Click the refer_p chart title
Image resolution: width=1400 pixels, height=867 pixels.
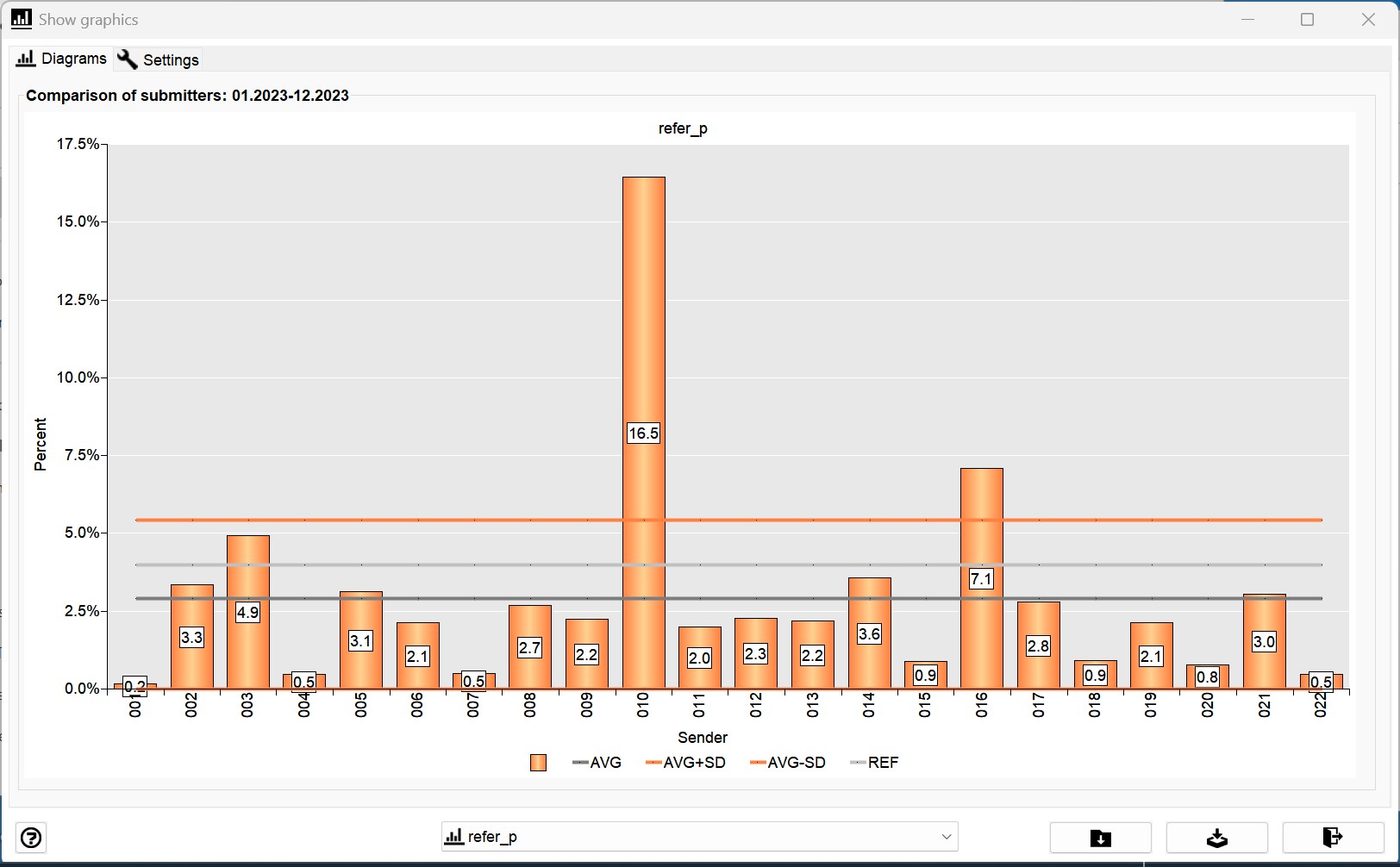tap(683, 128)
